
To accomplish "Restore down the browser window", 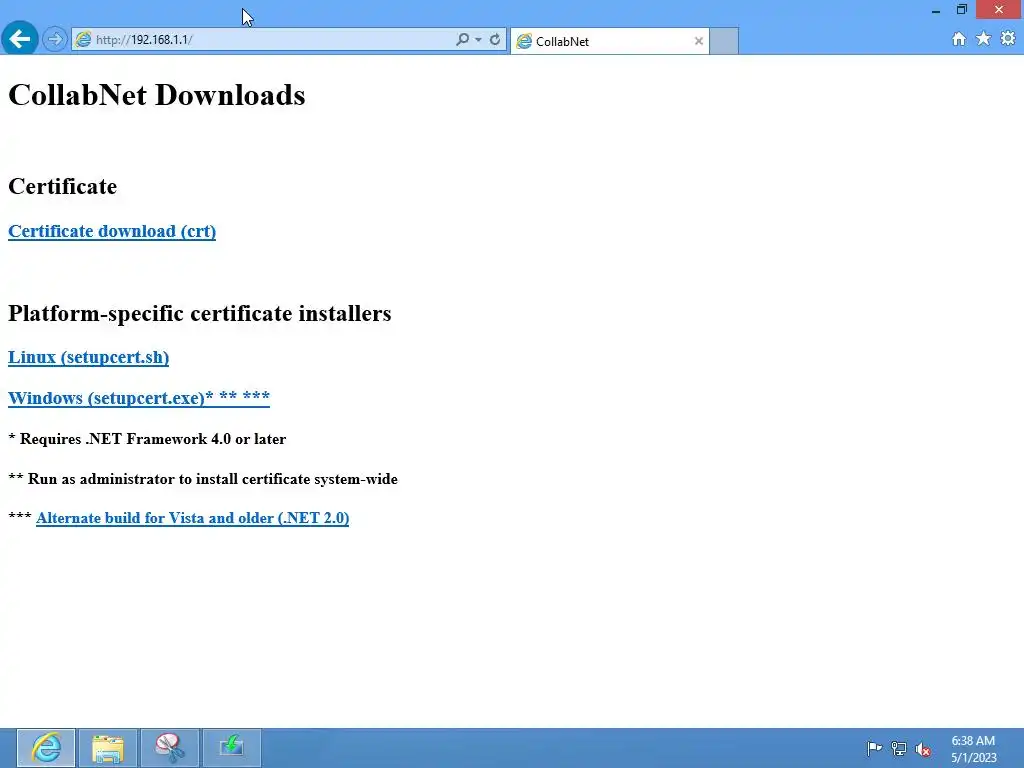I will (961, 10).
